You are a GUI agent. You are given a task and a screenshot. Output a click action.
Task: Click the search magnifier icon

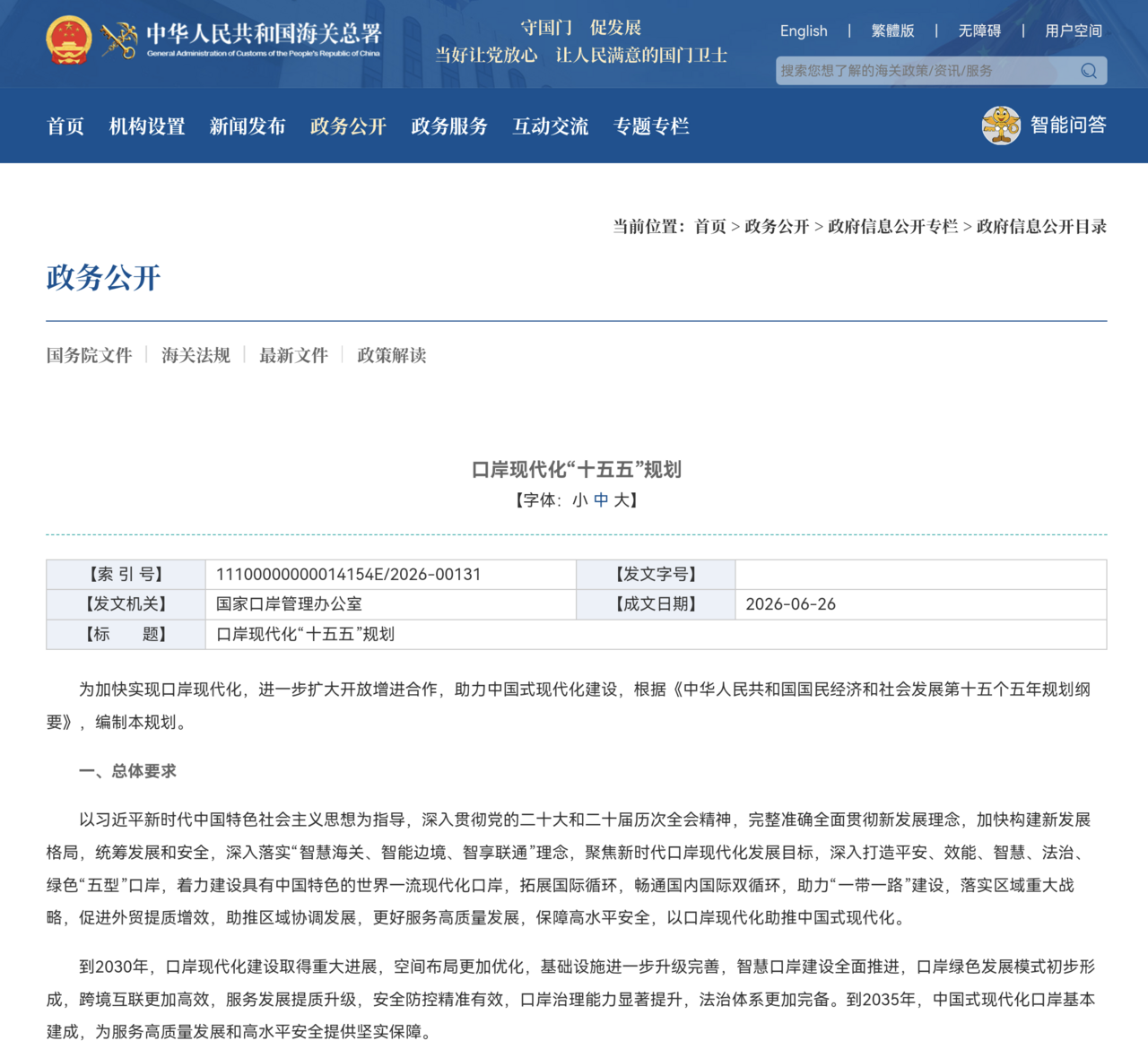click(1089, 71)
